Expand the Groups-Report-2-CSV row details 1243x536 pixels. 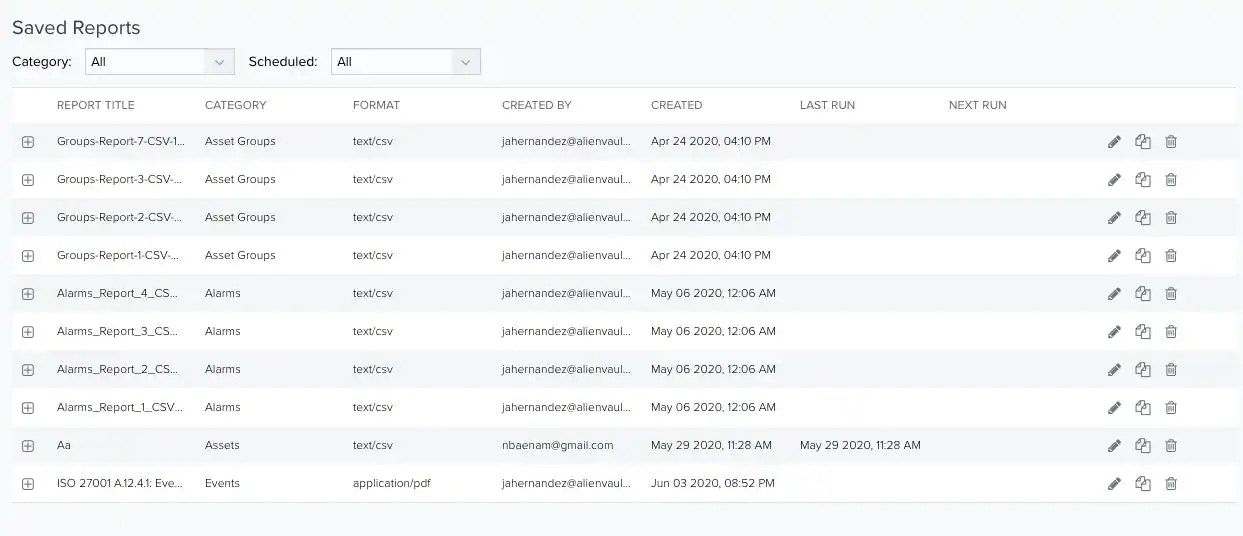tap(28, 218)
